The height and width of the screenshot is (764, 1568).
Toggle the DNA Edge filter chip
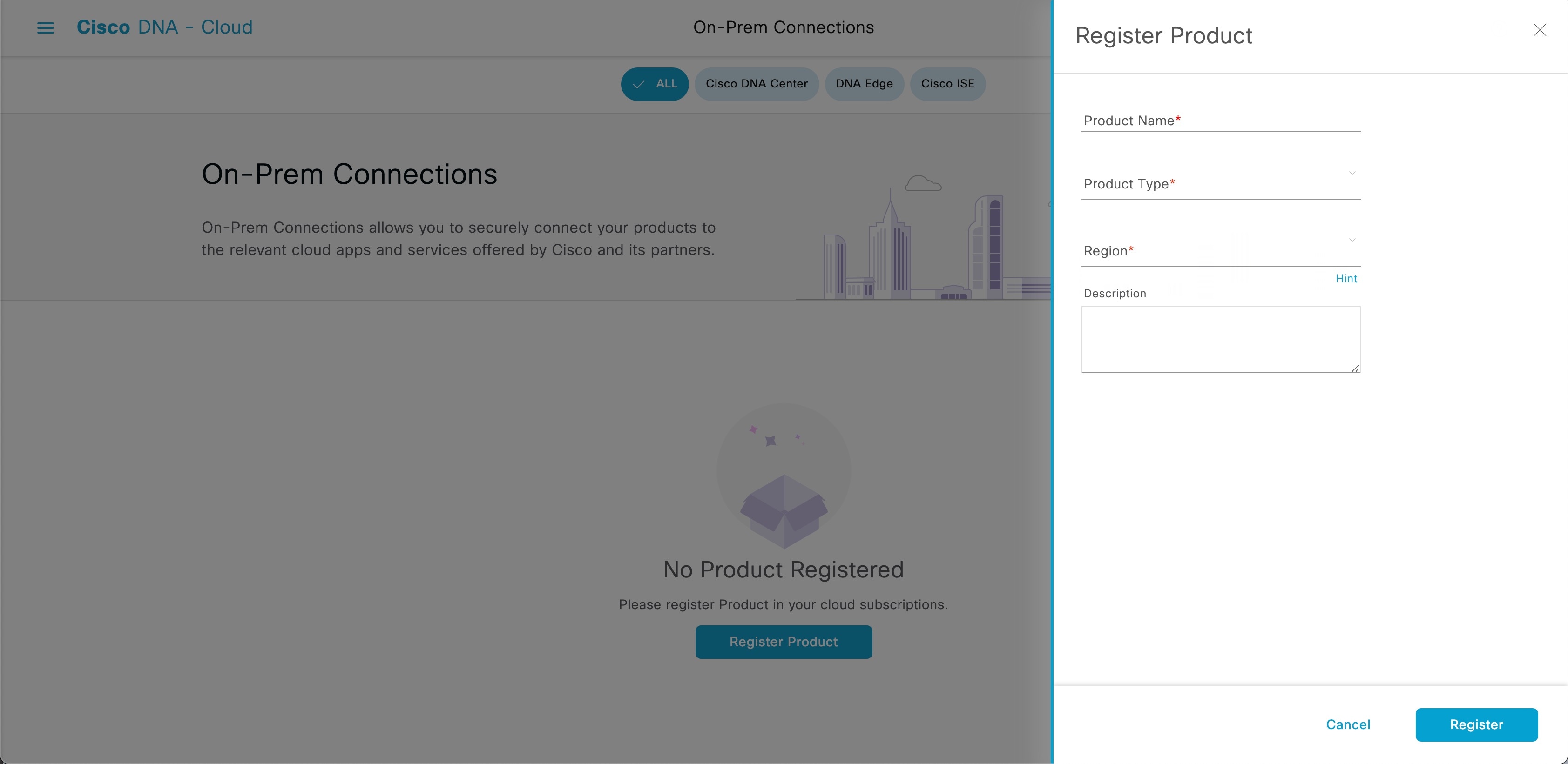point(864,84)
